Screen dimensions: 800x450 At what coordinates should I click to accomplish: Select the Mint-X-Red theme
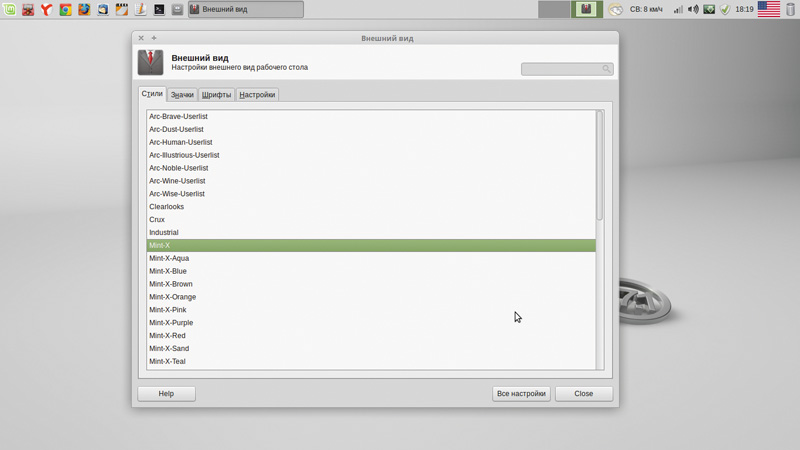click(371, 336)
